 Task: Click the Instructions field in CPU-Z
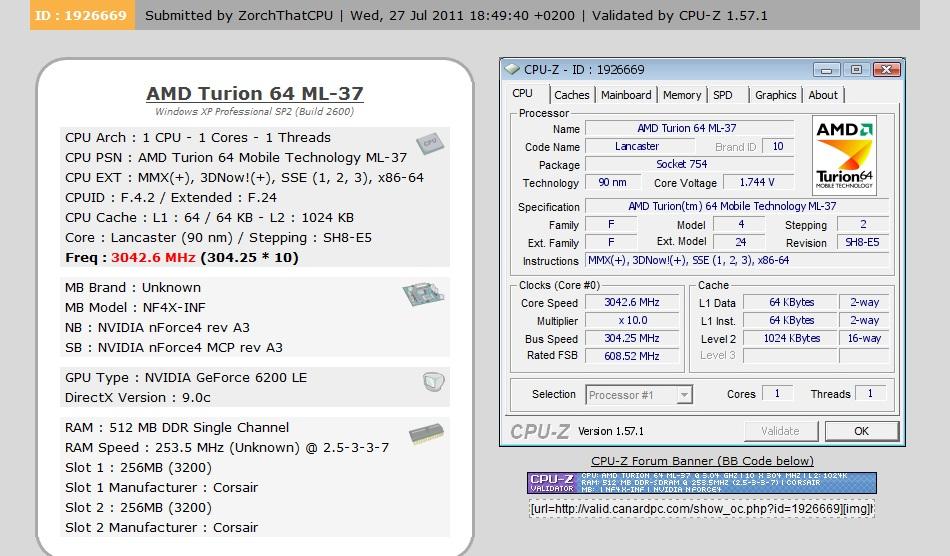737,260
